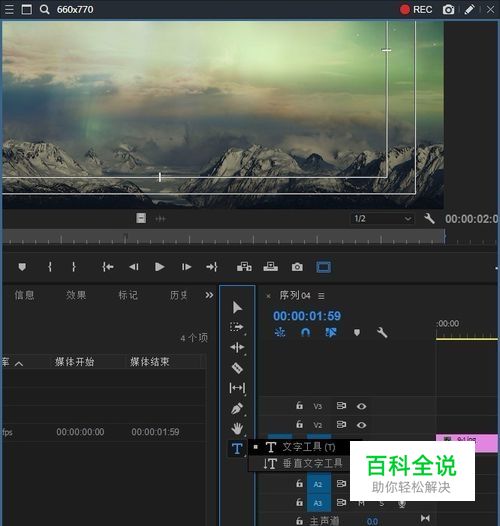This screenshot has width=500, height=526.
Task: Toggle sync lock for V2
Action: (x=341, y=425)
